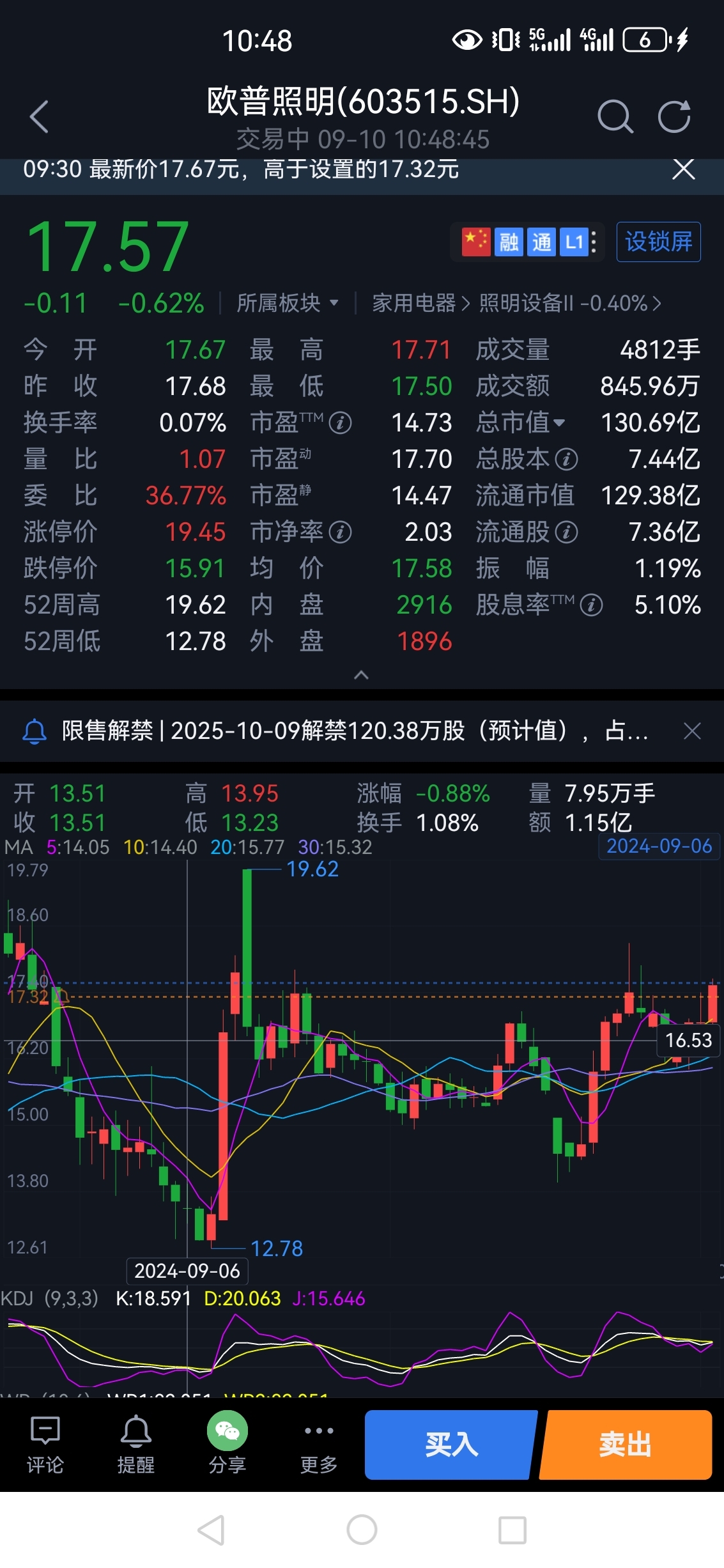Screen dimensions: 724x1568
Task: Tap KDJ (9,3,3) indicator label
Action: click(x=50, y=1298)
